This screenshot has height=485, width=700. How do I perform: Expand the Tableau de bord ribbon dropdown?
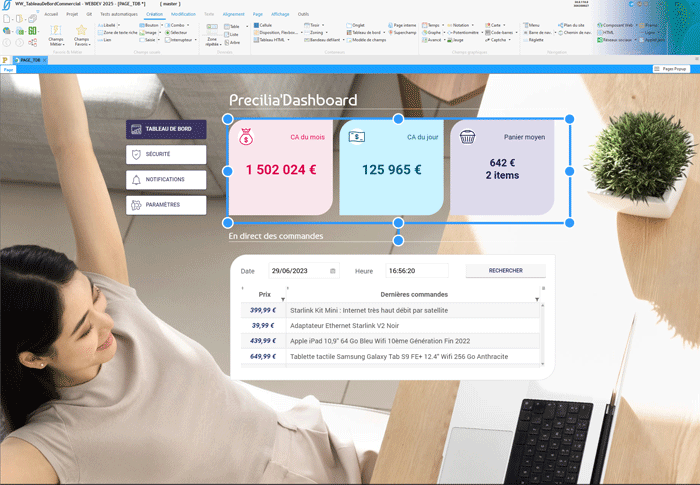click(x=384, y=33)
